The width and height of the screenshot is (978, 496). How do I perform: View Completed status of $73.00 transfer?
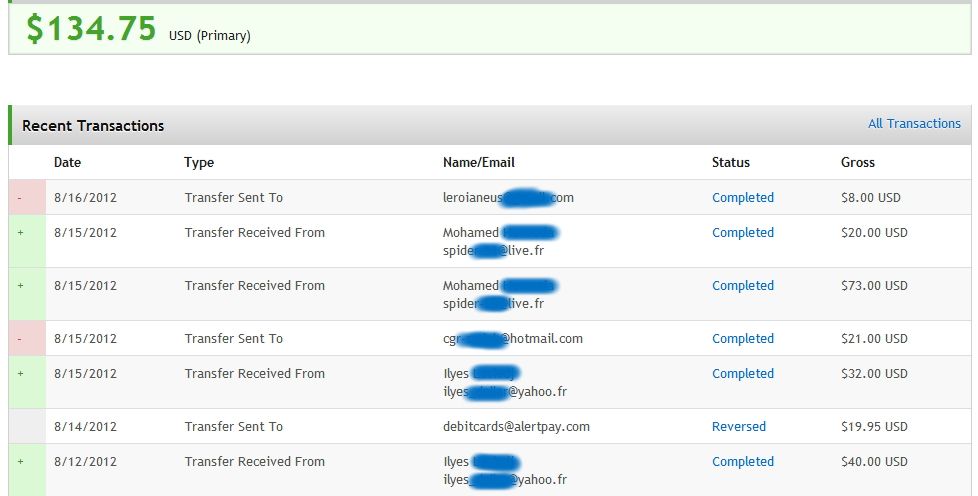(743, 286)
